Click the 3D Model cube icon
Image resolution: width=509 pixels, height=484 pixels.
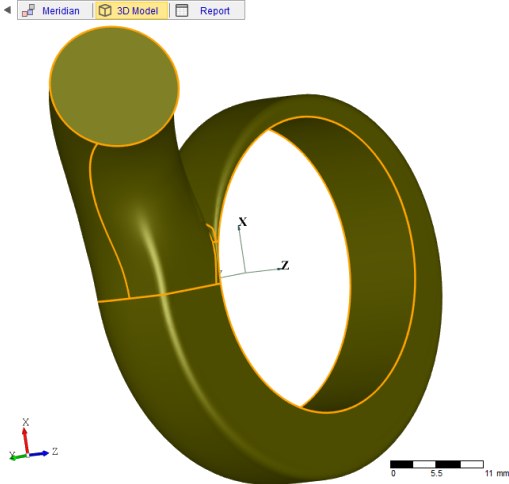coord(105,11)
